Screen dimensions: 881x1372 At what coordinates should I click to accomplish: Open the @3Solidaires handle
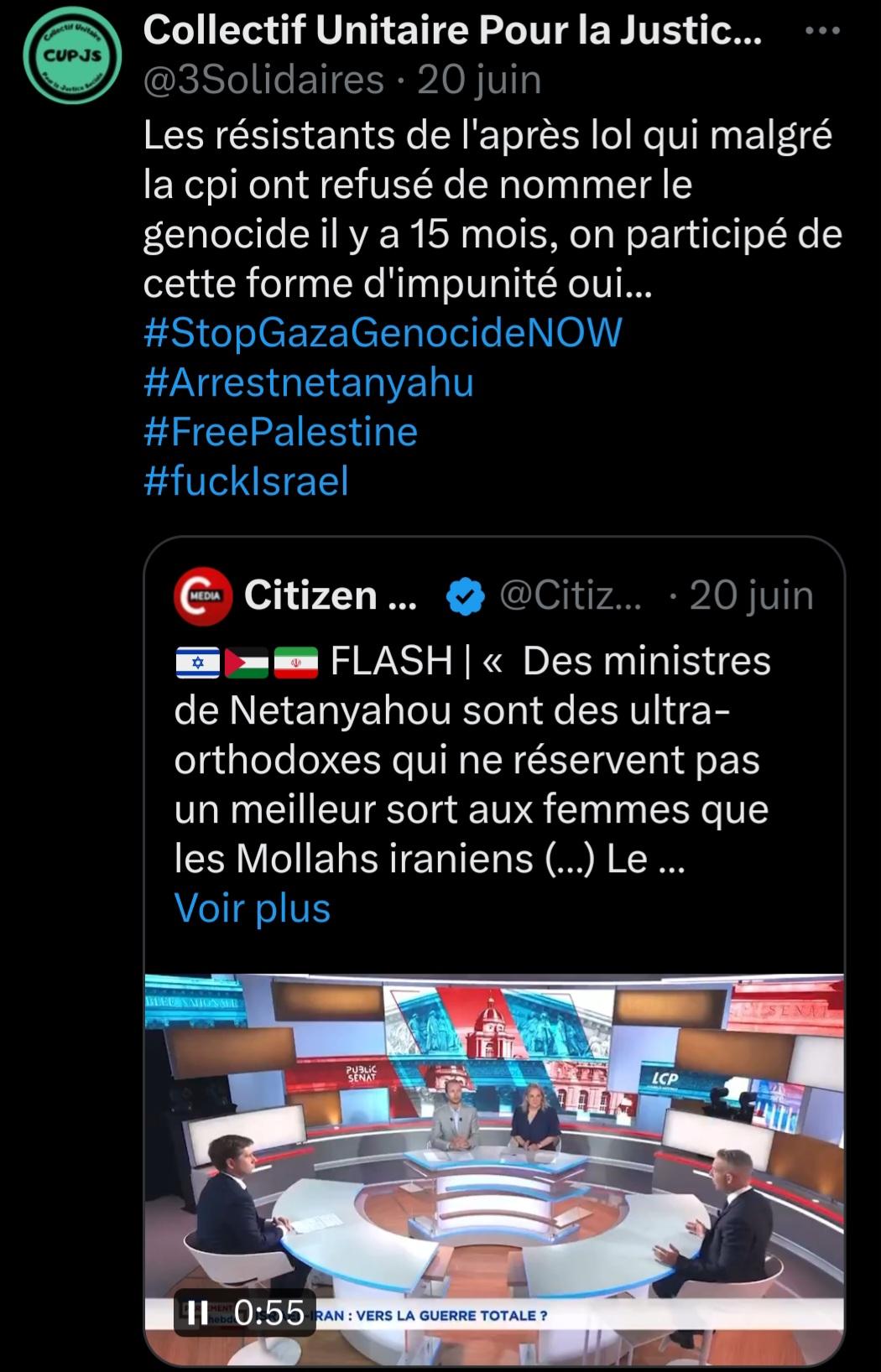click(263, 81)
